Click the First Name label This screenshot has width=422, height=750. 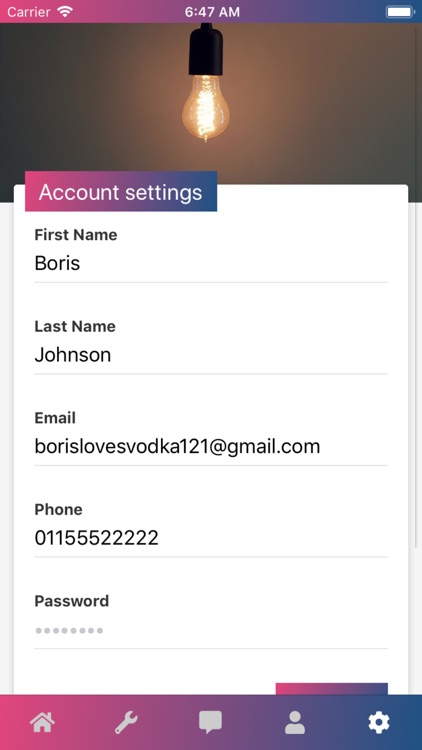[76, 235]
